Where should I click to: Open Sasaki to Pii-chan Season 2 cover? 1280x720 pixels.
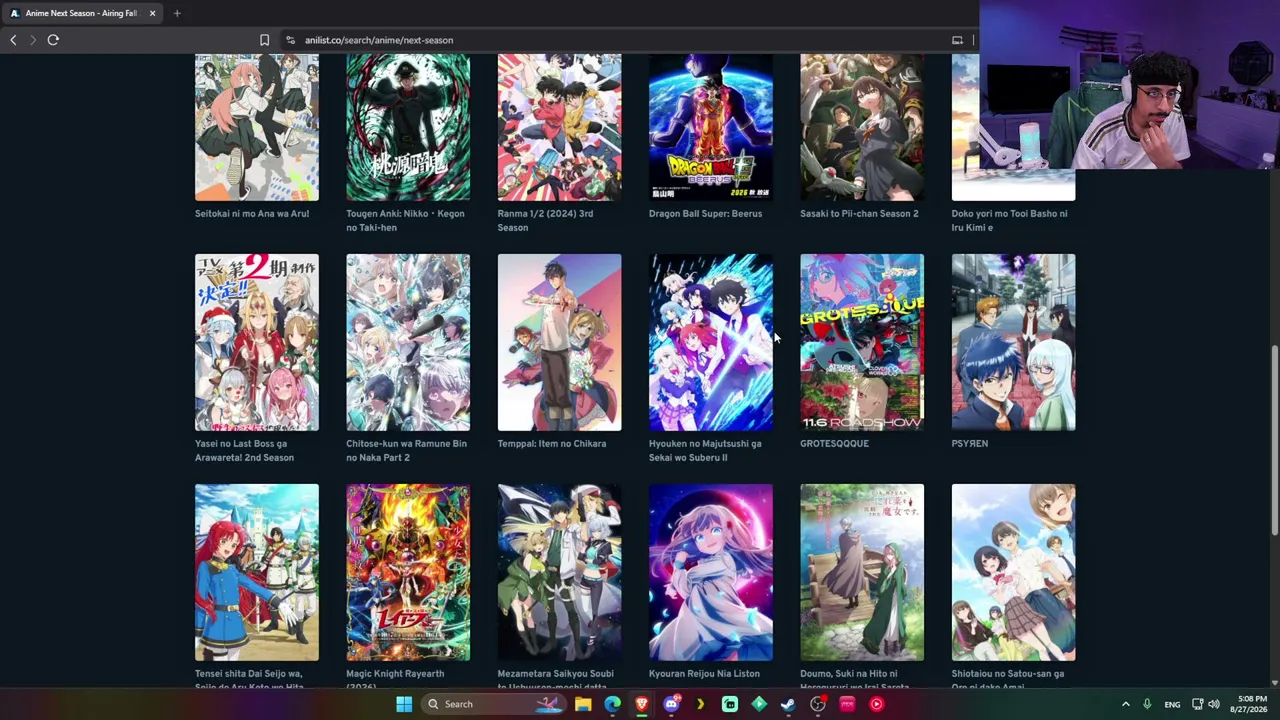pos(862,128)
